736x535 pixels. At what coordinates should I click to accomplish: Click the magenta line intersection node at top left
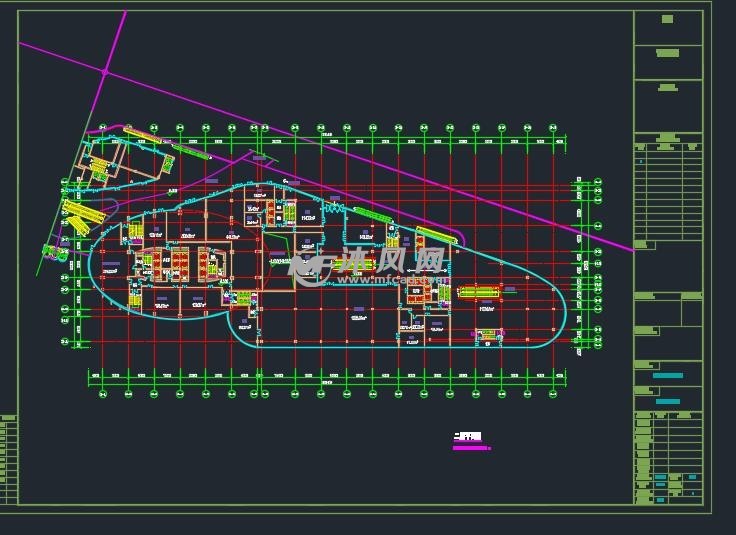coord(105,72)
